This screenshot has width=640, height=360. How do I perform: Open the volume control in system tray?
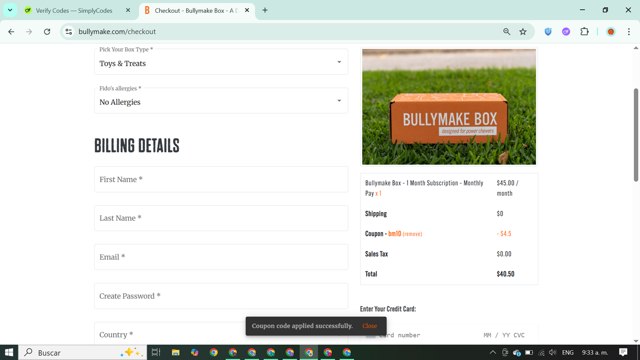tap(552, 352)
